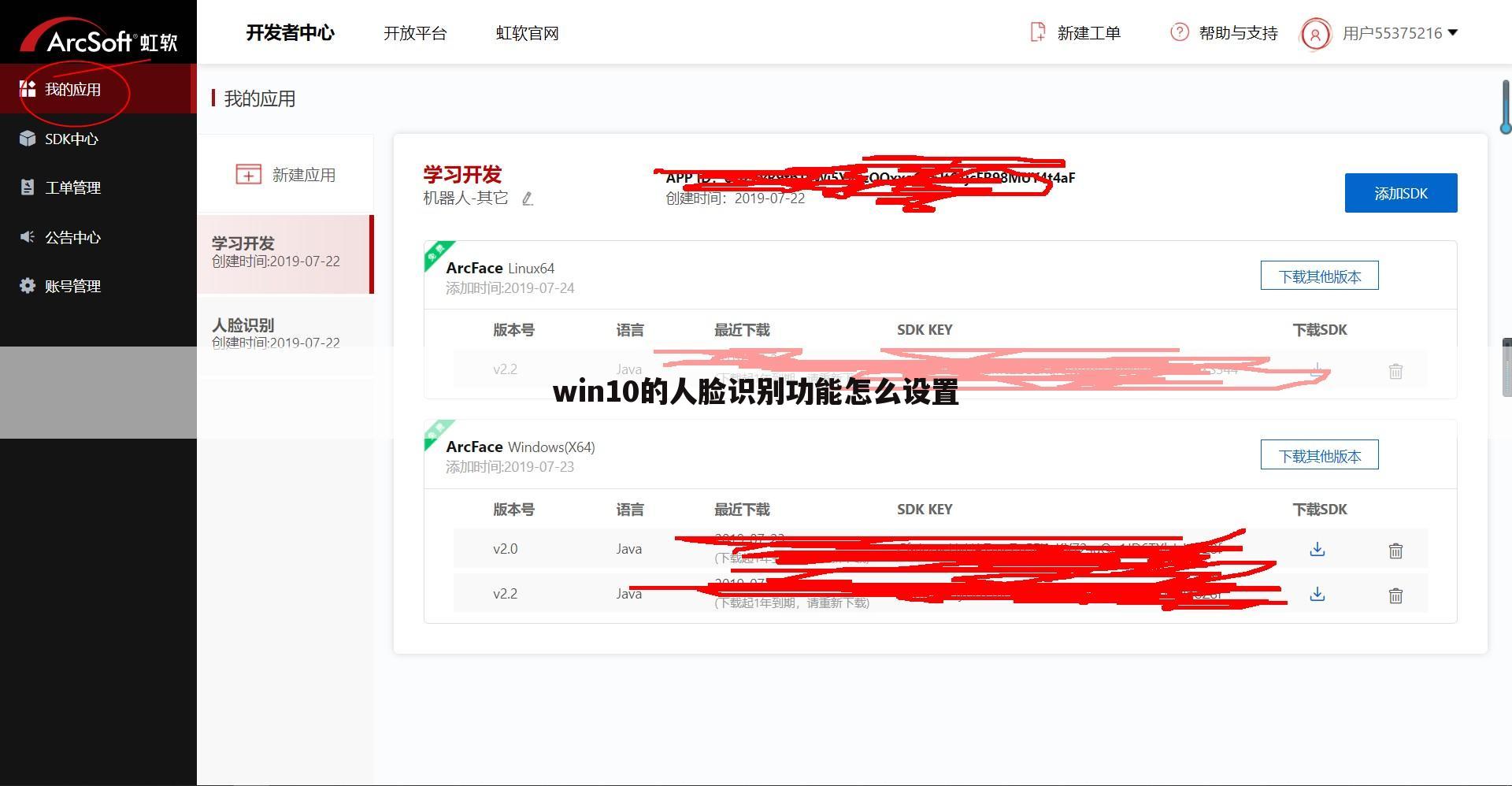Click the 账号管理 gear icon
The height and width of the screenshot is (786, 1512).
tap(28, 286)
